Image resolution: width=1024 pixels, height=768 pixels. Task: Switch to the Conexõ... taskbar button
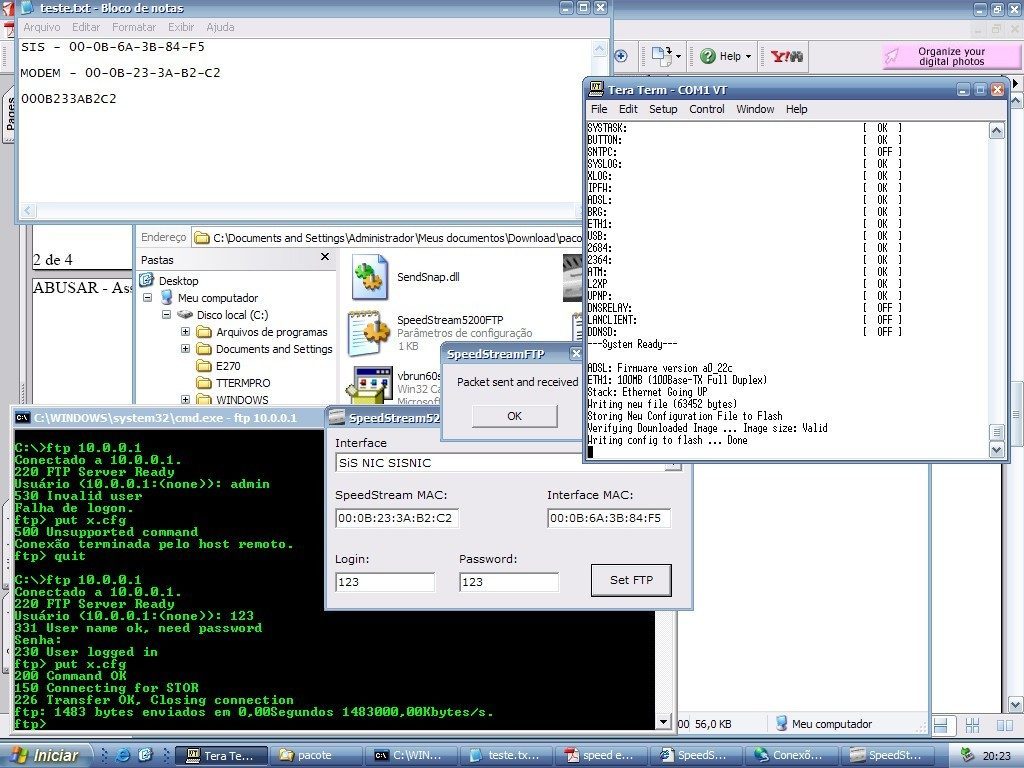point(792,756)
